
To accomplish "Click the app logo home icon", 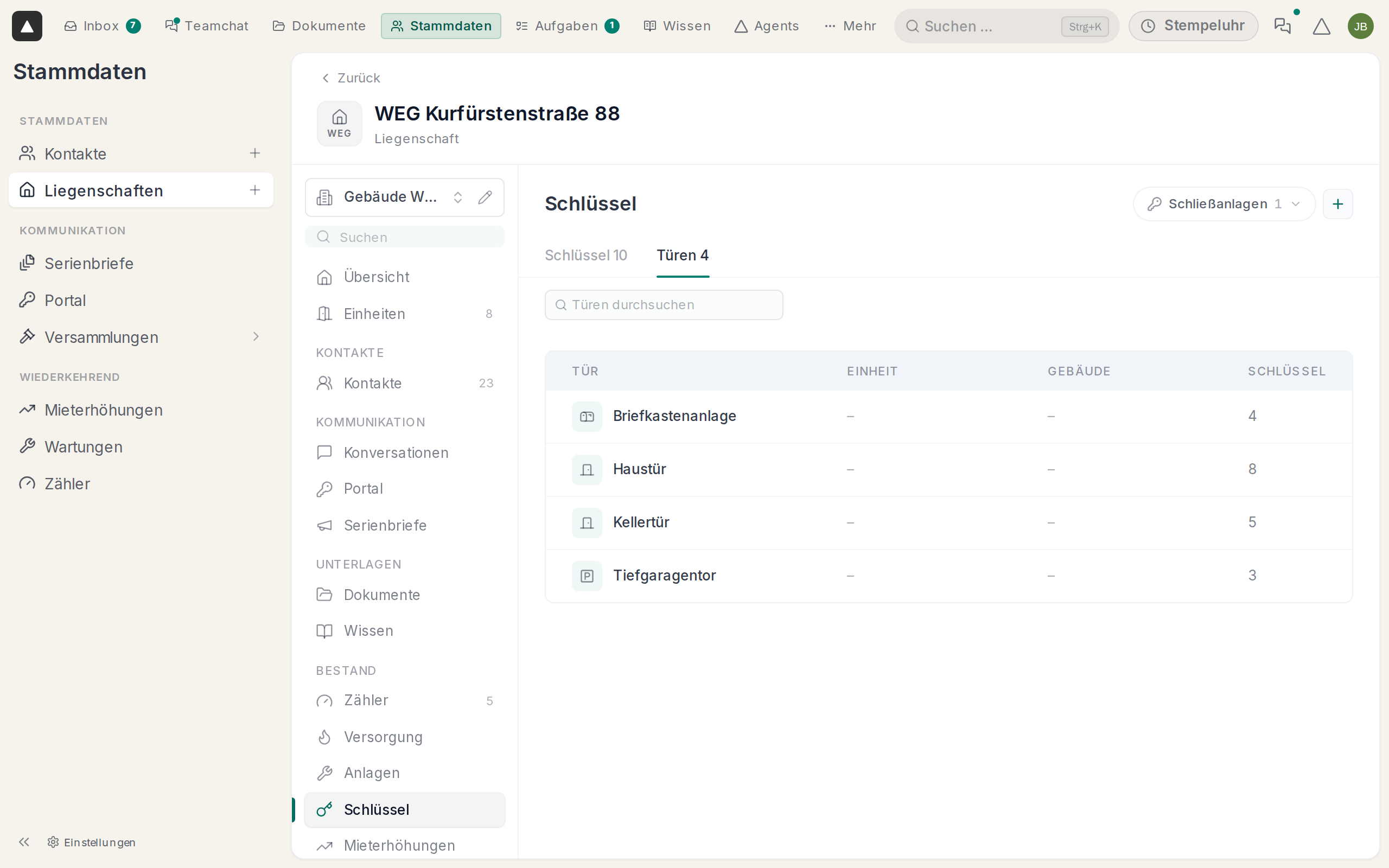I will coord(27,26).
